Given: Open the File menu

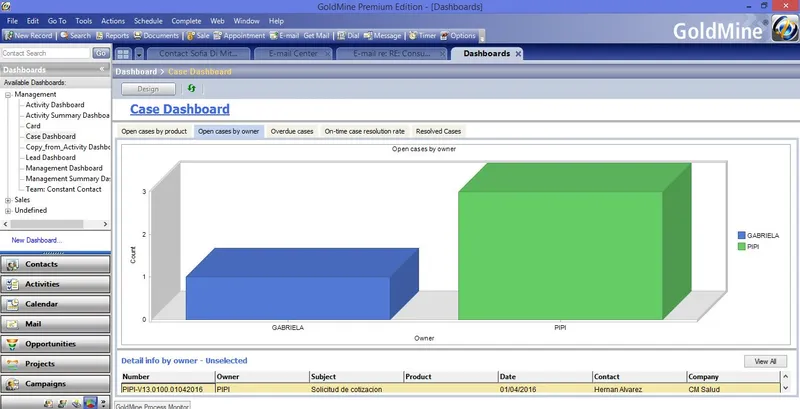Looking at the screenshot, I should tap(12, 21).
